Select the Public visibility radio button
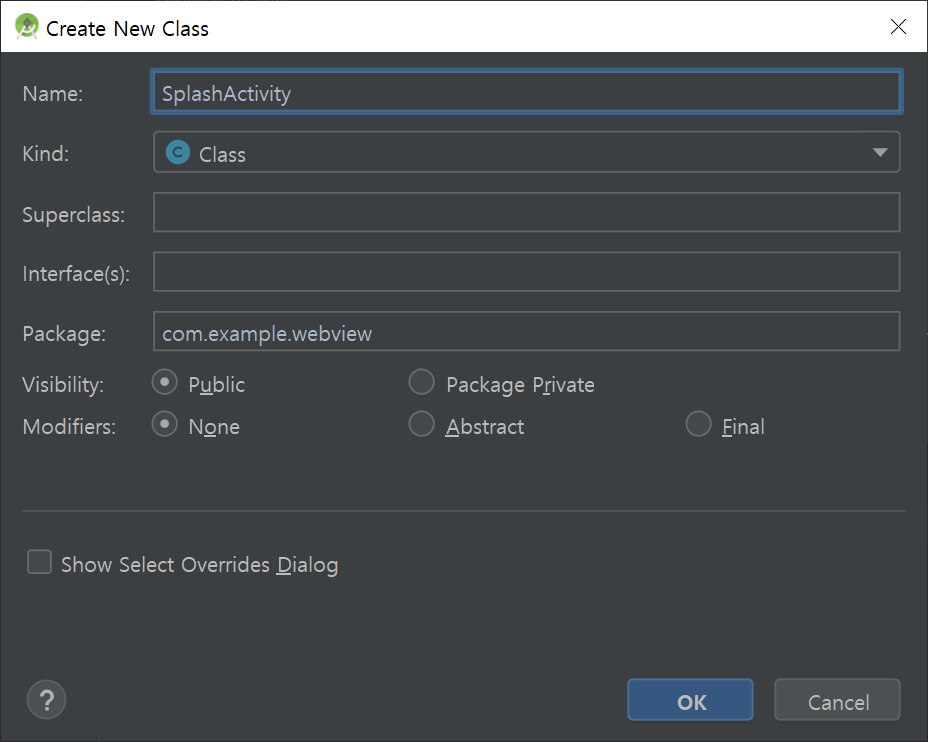Screen dimensions: 928x742 165,382
